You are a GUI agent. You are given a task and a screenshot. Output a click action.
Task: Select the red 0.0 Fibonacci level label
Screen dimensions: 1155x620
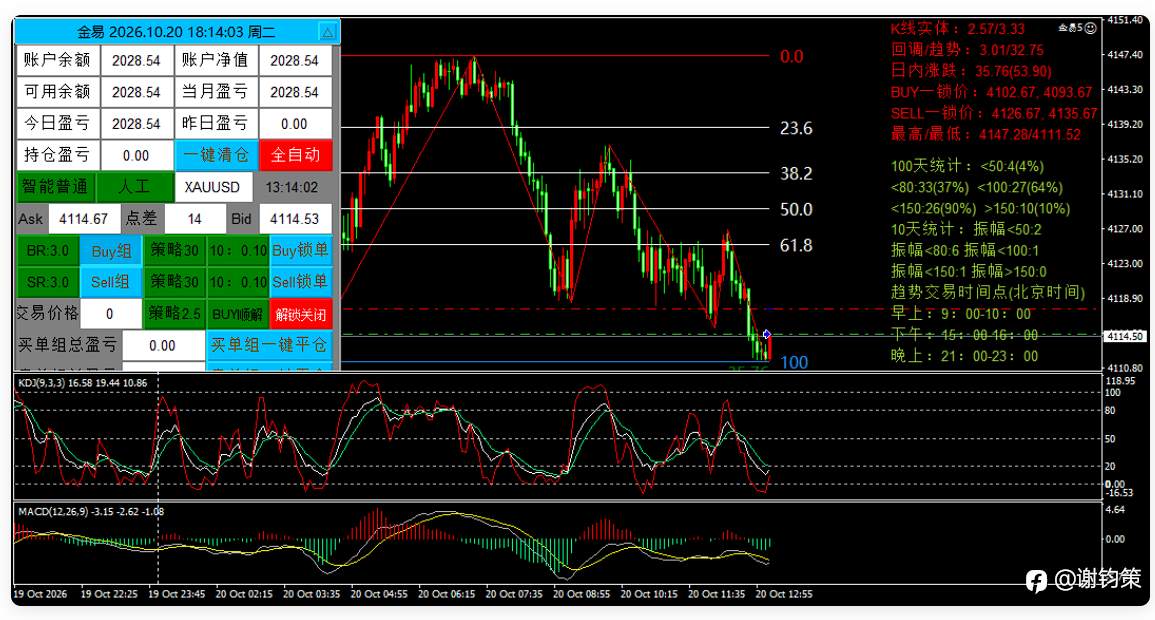click(x=792, y=57)
